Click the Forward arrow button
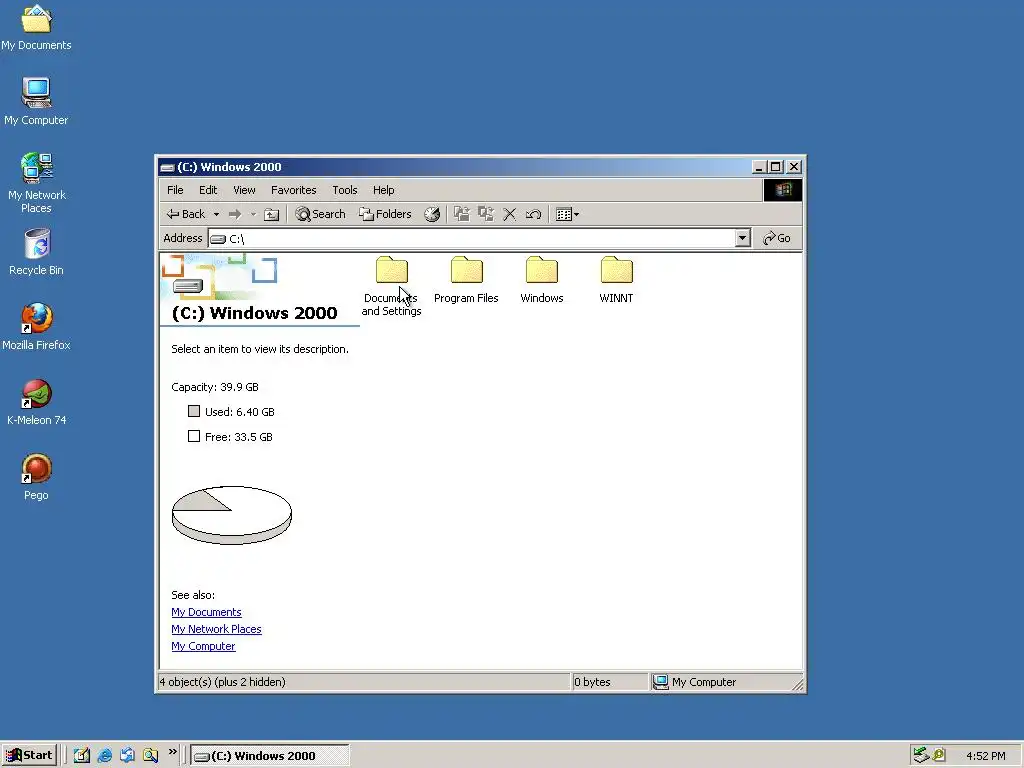Viewport: 1024px width, 768px height. pos(235,214)
